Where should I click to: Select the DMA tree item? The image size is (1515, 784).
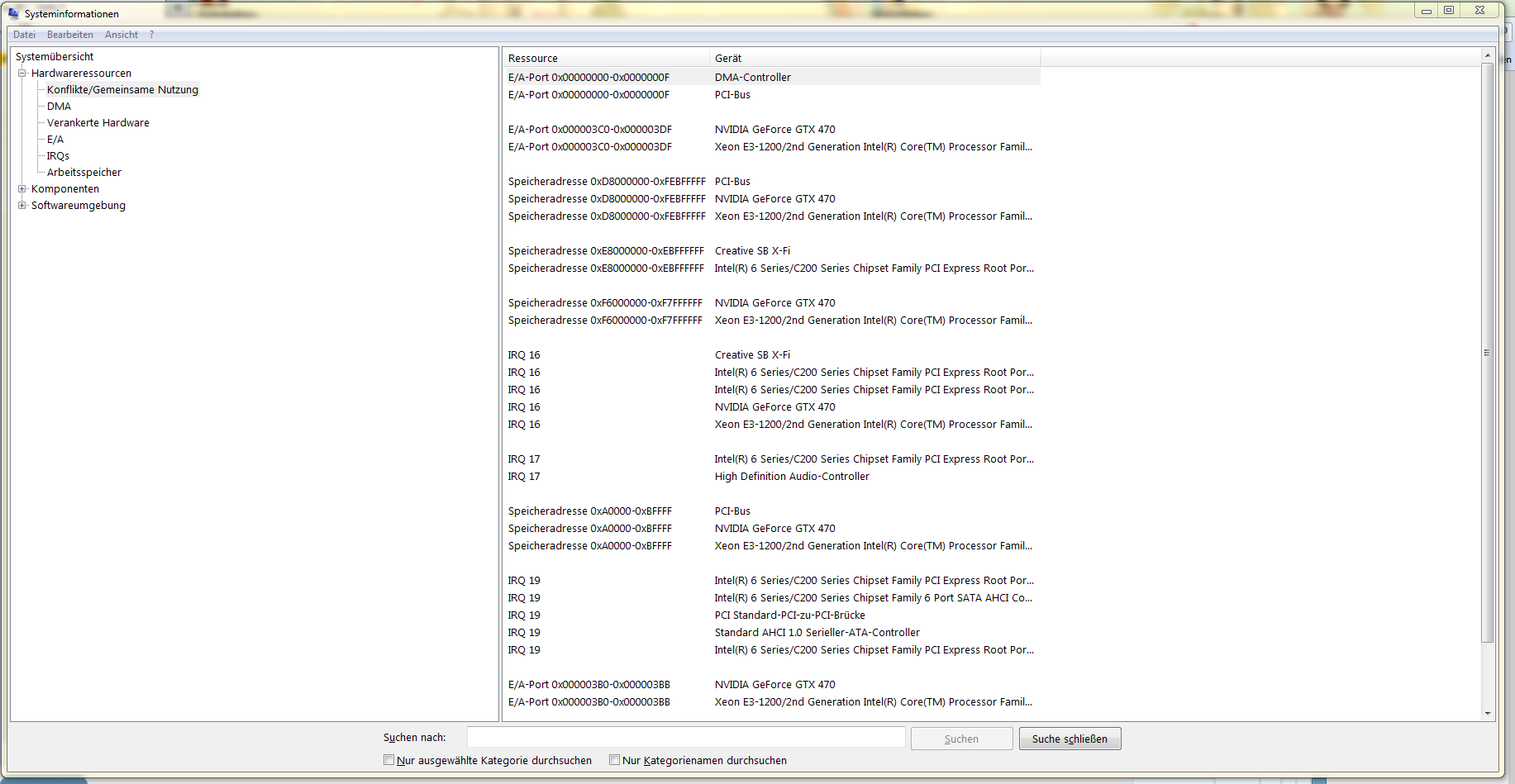click(x=59, y=106)
